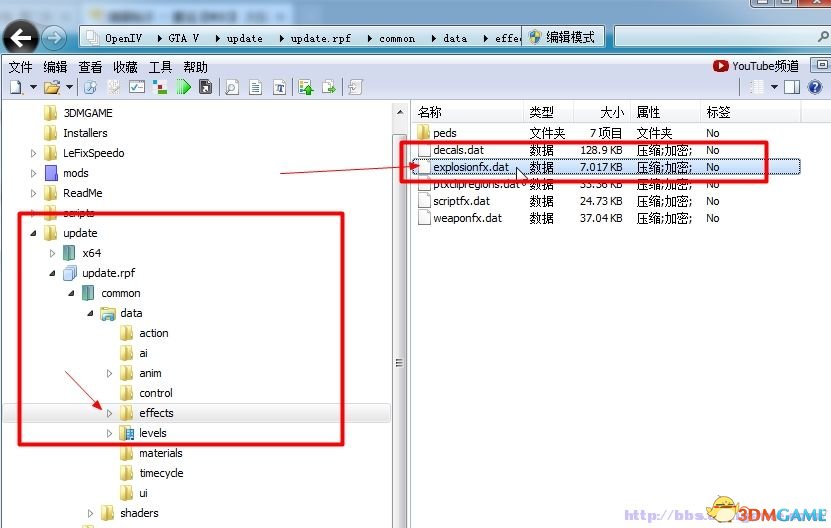
Task: Click the import green up-arrow icon
Action: pos(306,87)
